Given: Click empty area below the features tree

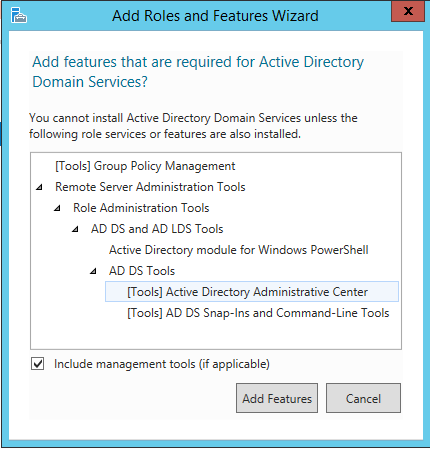Looking at the screenshot, I should (x=216, y=335).
